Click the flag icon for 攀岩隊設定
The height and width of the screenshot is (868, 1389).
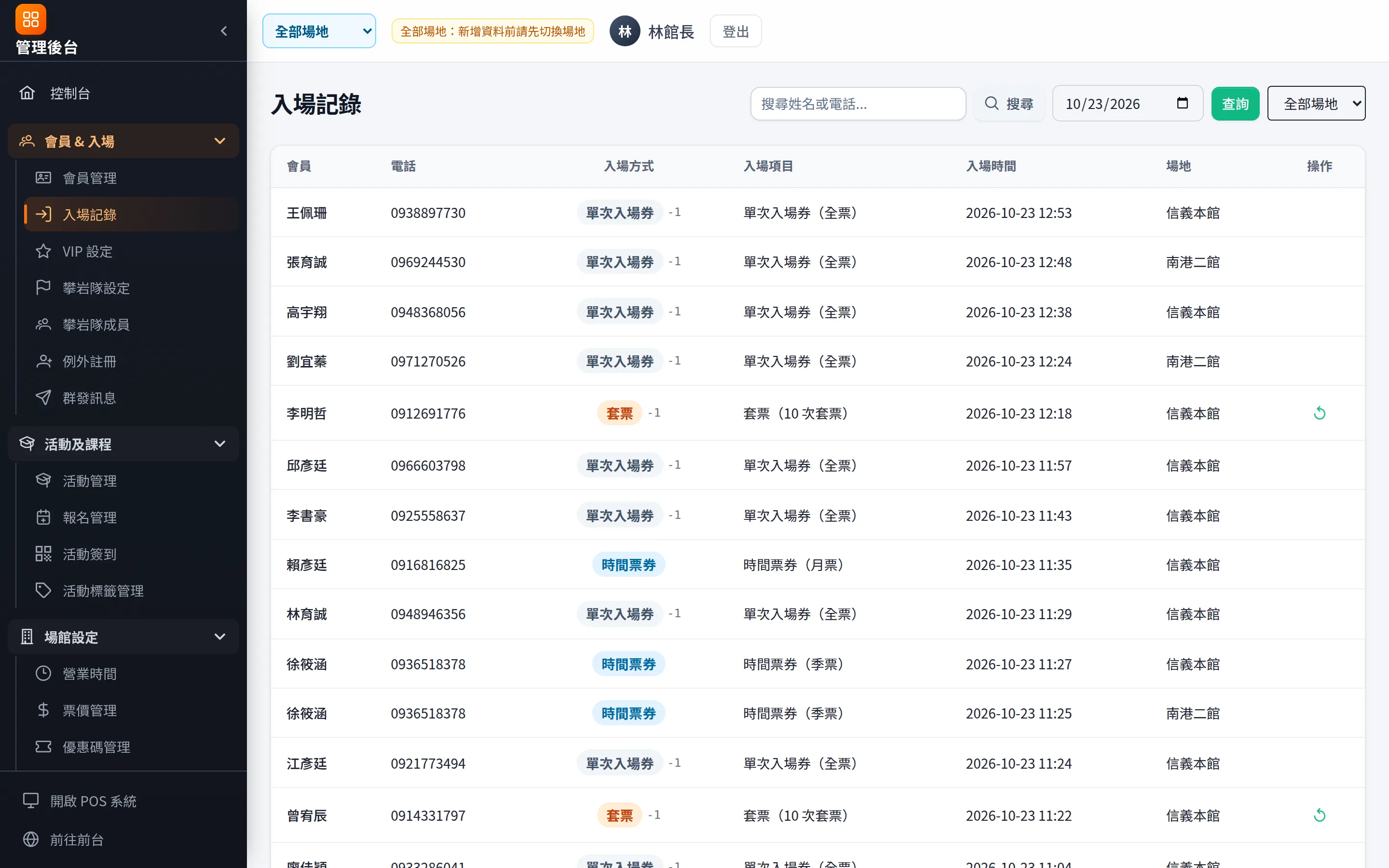click(x=43, y=287)
